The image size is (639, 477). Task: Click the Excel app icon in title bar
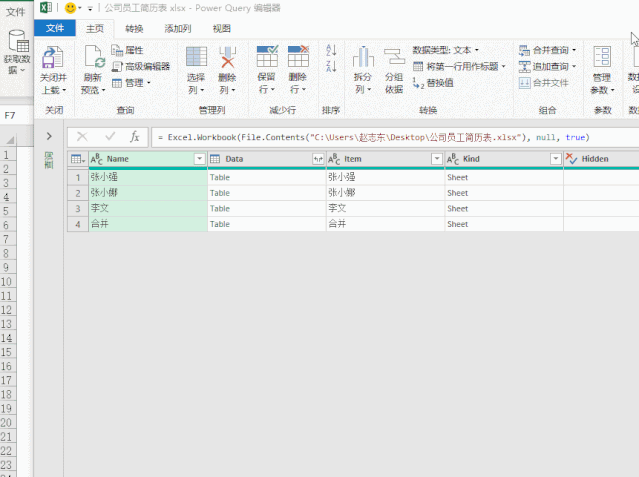tap(46, 7)
